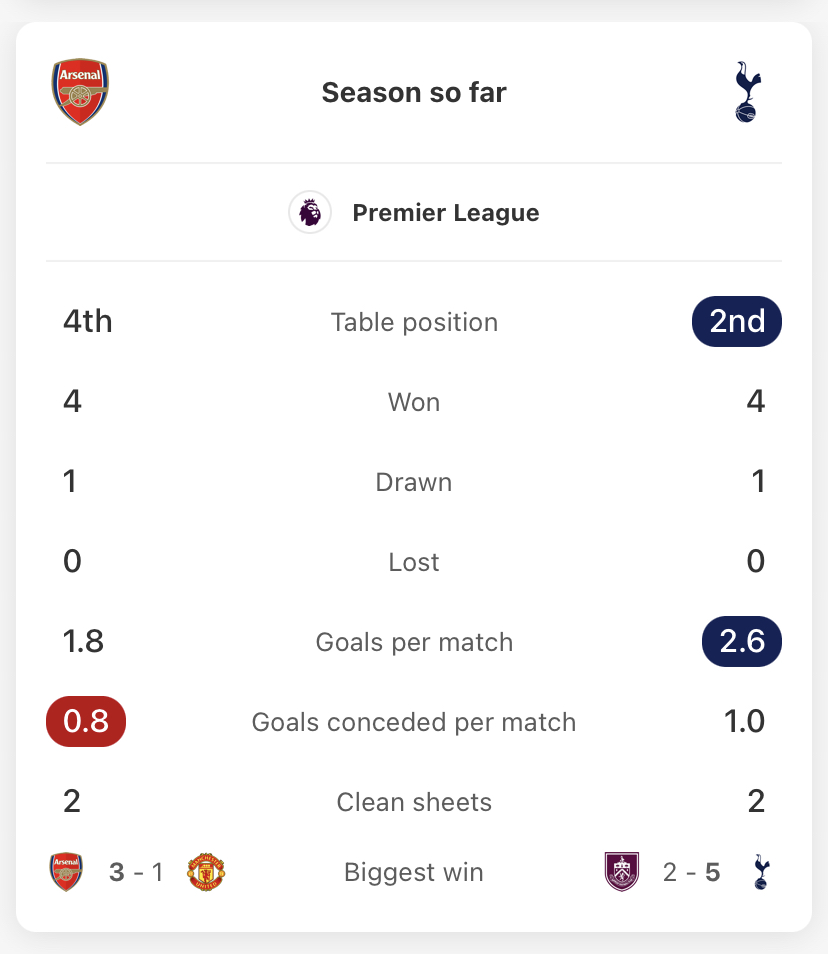Image resolution: width=828 pixels, height=954 pixels.
Task: Click the highlighted 2nd table position badge
Action: pyautogui.click(x=737, y=321)
